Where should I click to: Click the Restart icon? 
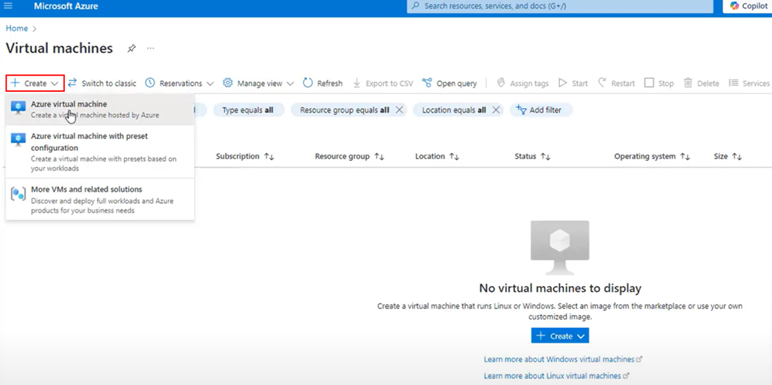tap(602, 83)
